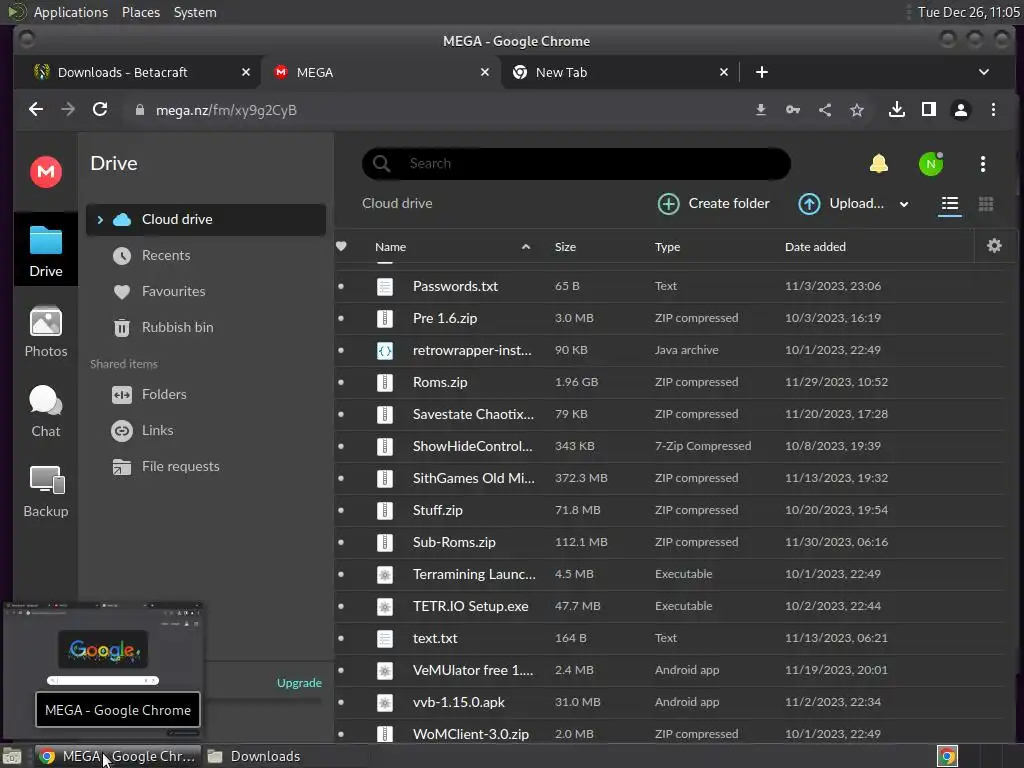Click the MEGA logo icon
Screen dimensions: 1024x768
pyautogui.click(x=46, y=172)
